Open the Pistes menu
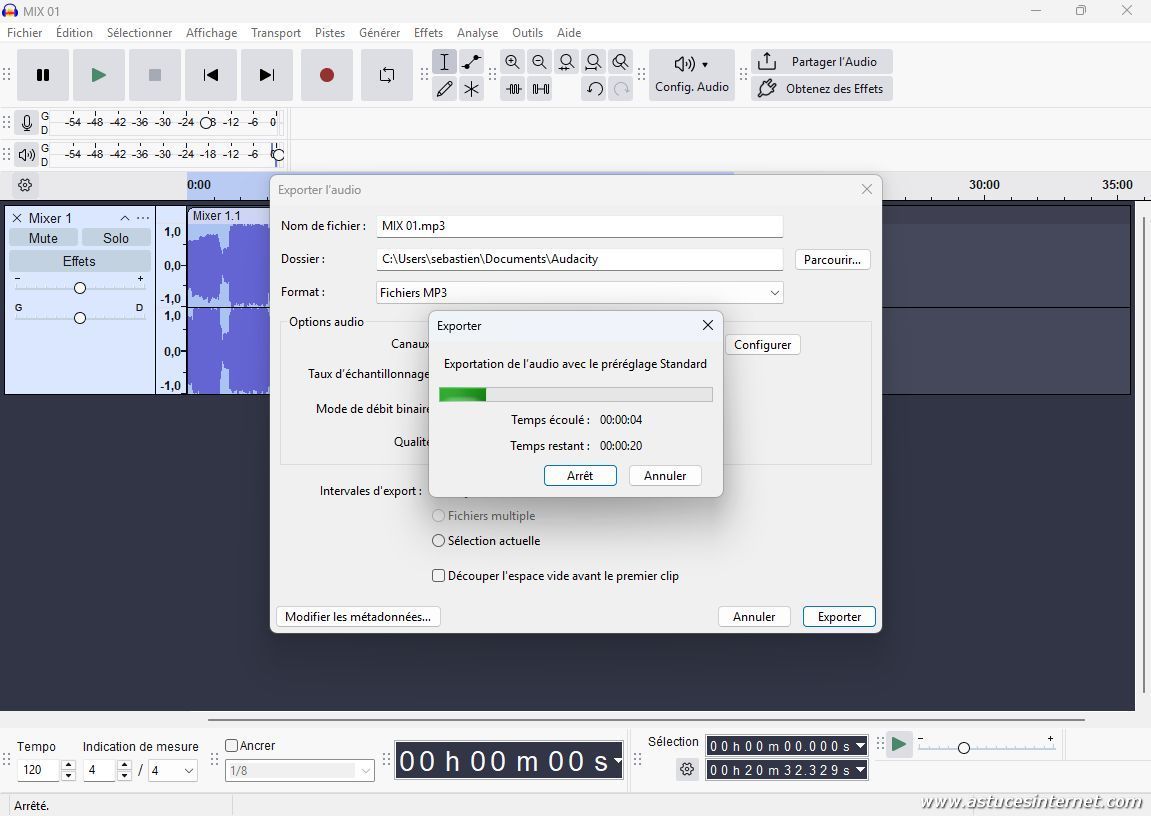The image size is (1151, 816). click(330, 33)
